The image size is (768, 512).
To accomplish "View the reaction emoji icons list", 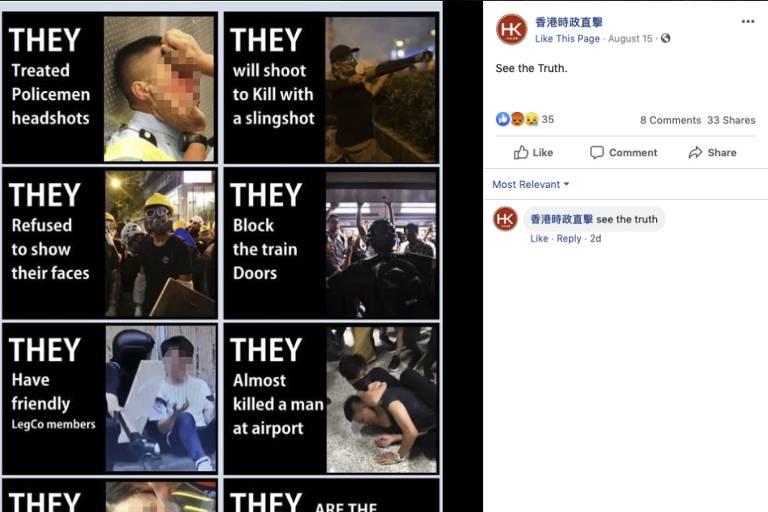I will click(x=517, y=119).
